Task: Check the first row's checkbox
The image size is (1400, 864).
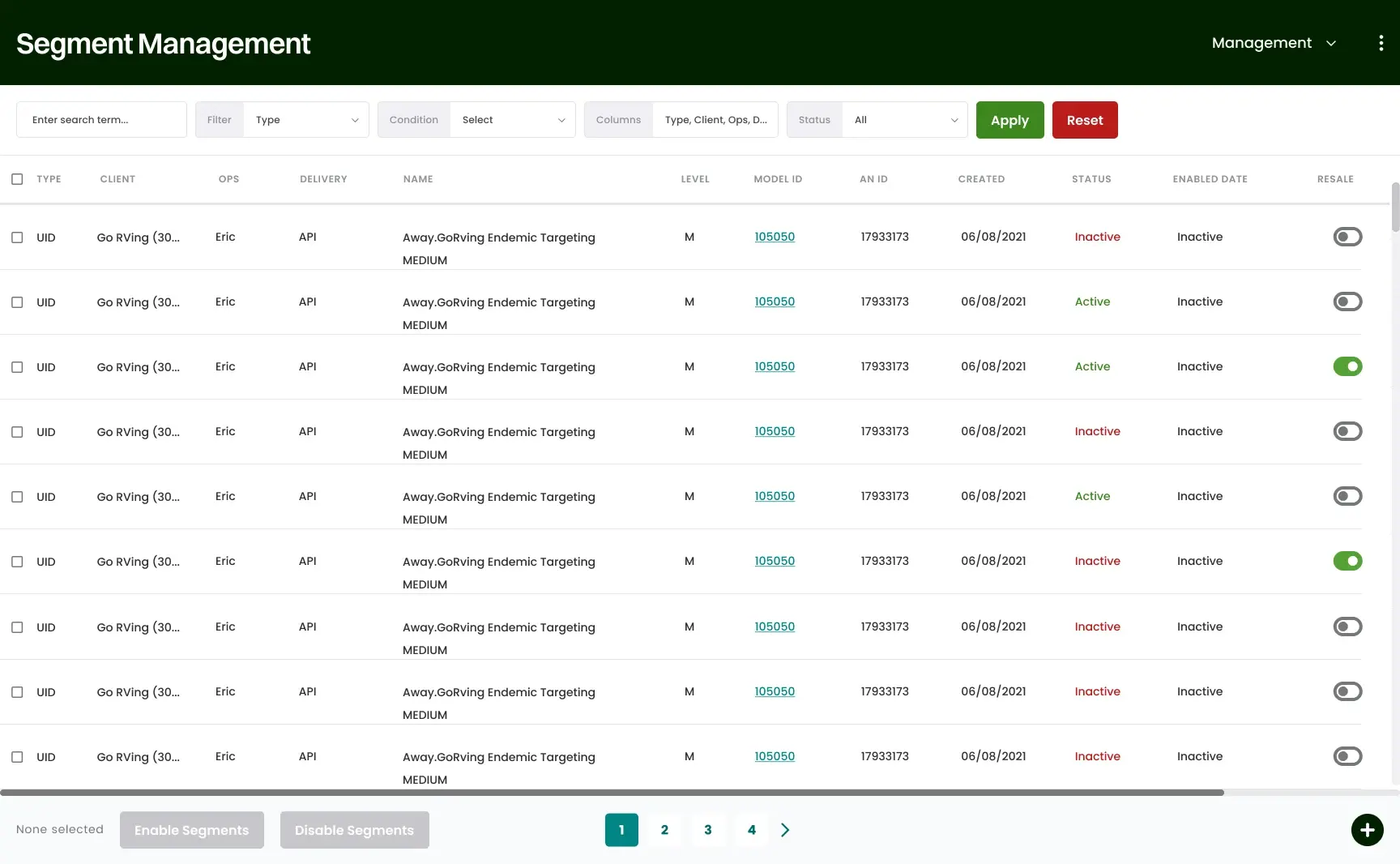Action: tap(17, 237)
